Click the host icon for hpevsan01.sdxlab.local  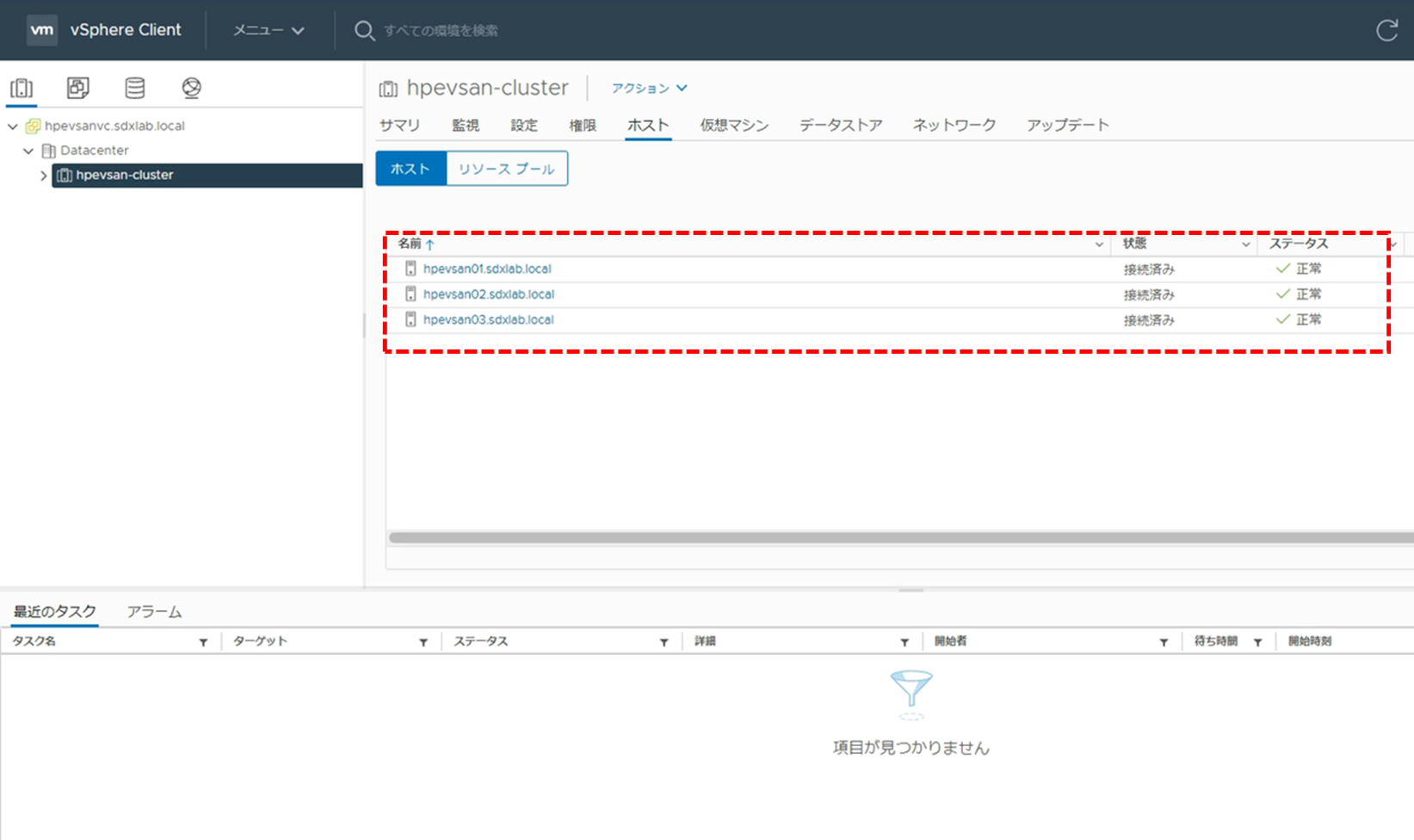pyautogui.click(x=411, y=269)
